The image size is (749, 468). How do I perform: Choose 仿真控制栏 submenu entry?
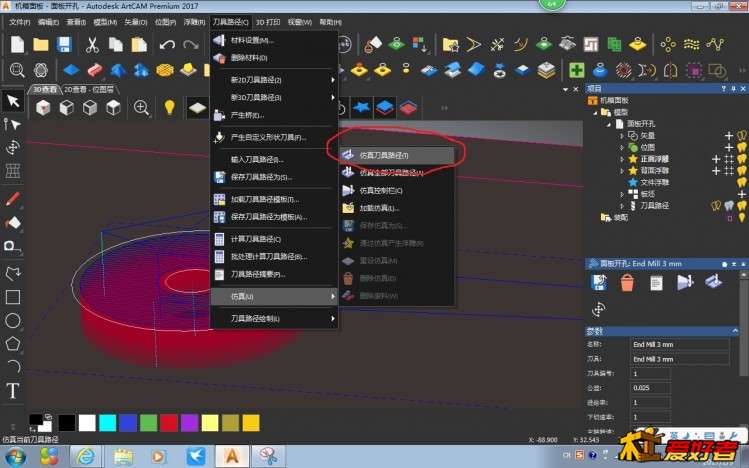[x=396, y=190]
